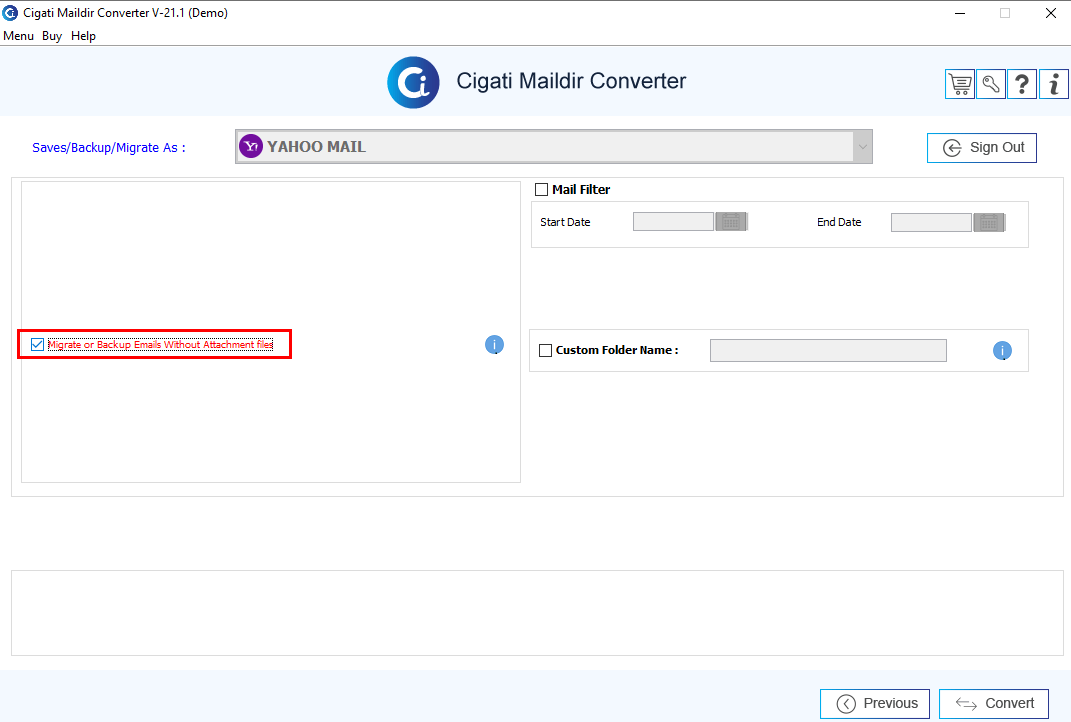Open the Buy menu
The image size is (1071, 722).
52,36
